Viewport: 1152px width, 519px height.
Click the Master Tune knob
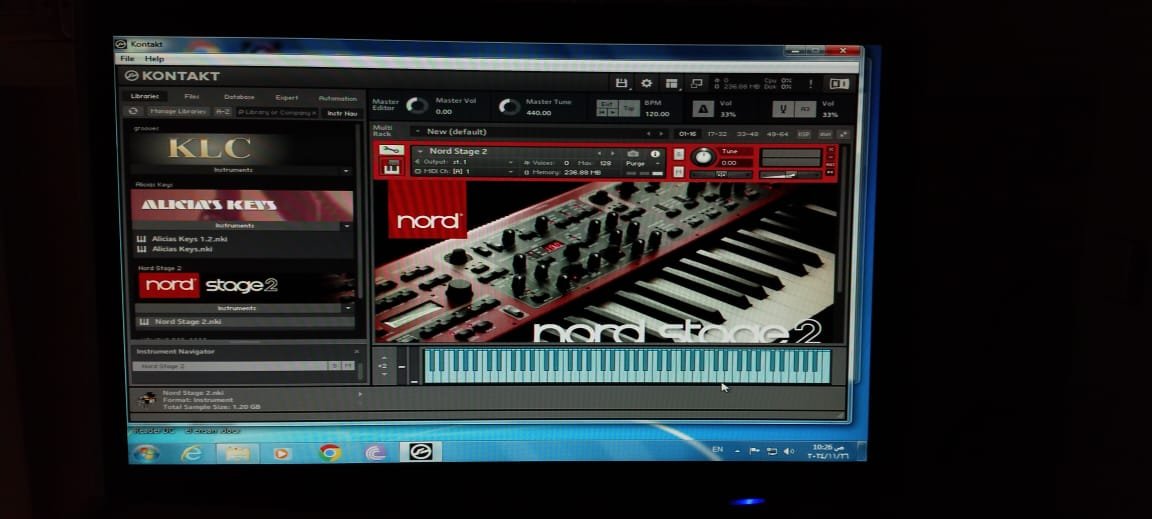point(509,107)
